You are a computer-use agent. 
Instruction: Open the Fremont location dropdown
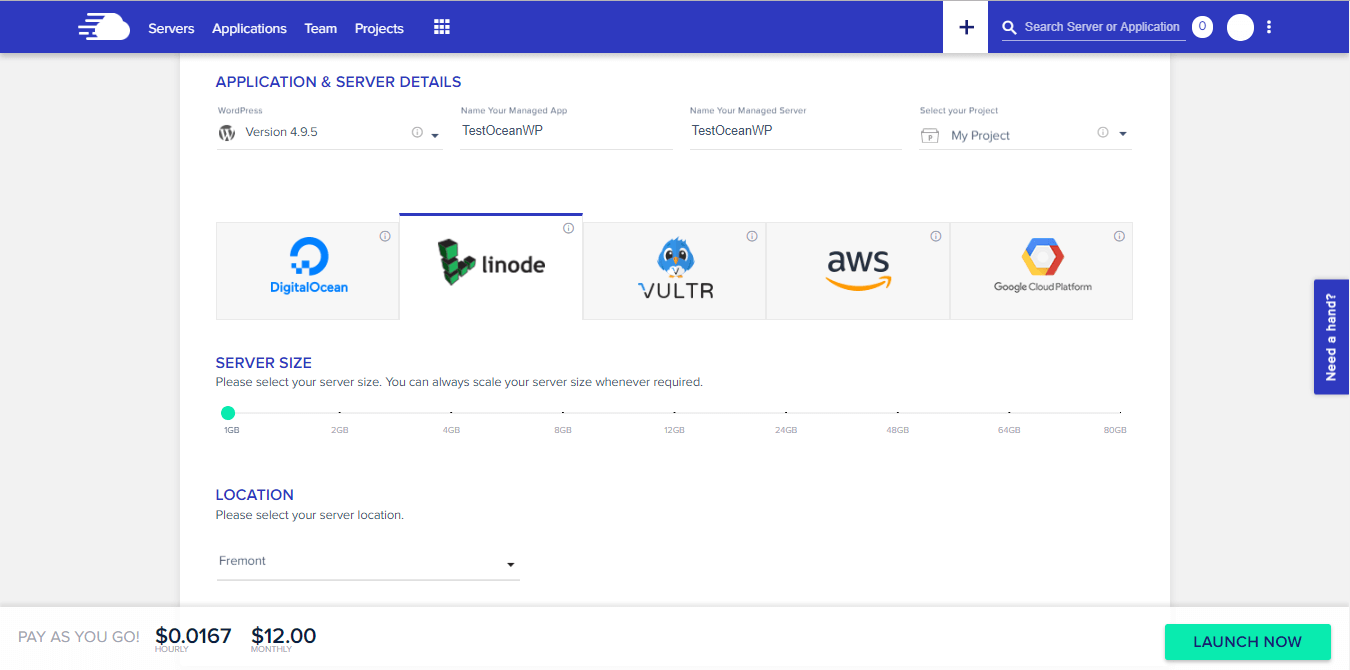[368, 562]
